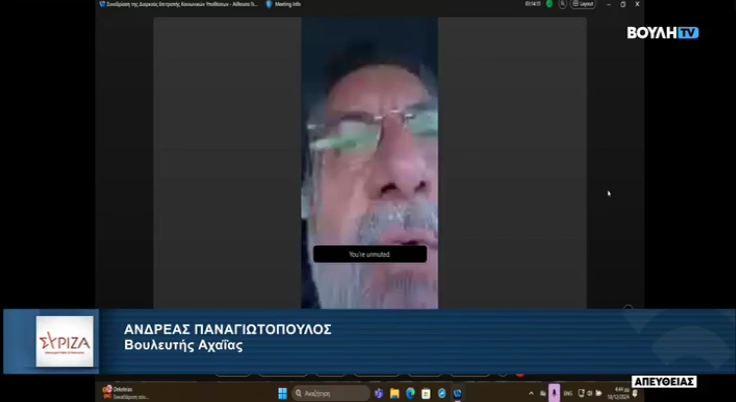Click the Windows Start button
This screenshot has width=736, height=402.
(x=282, y=393)
